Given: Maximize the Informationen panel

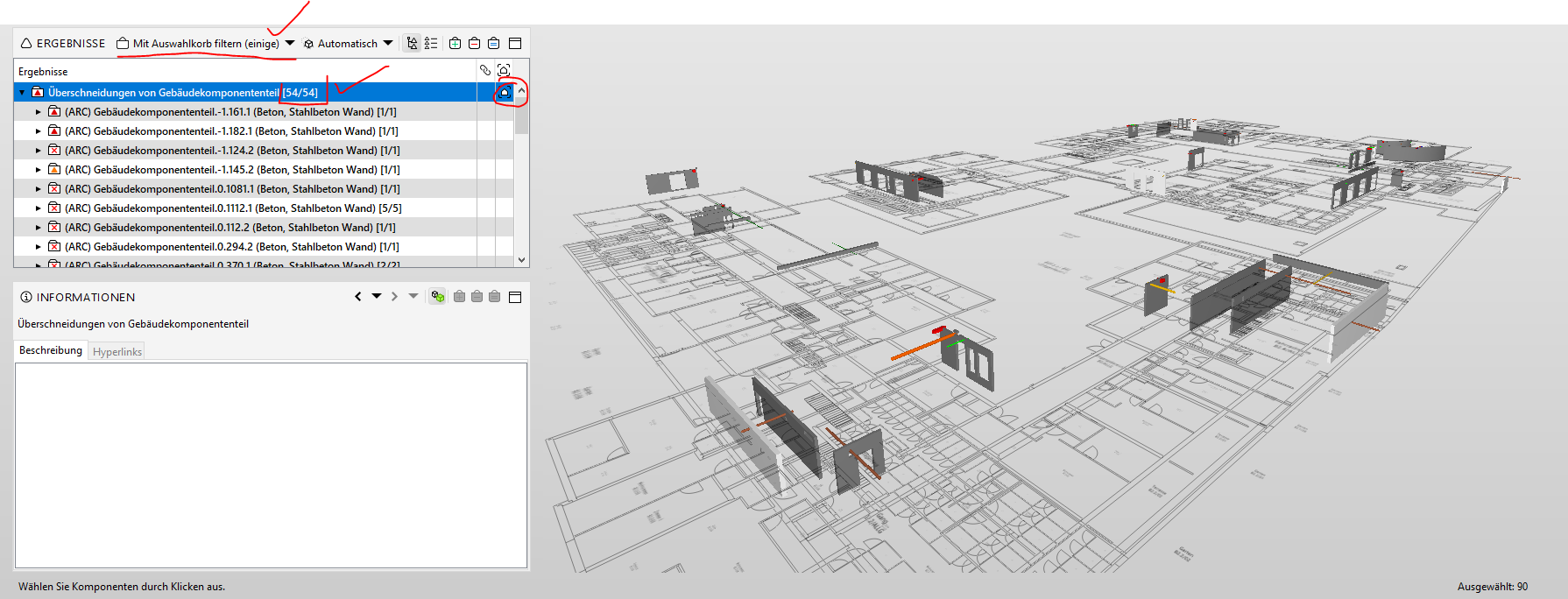Looking at the screenshot, I should [x=515, y=297].
